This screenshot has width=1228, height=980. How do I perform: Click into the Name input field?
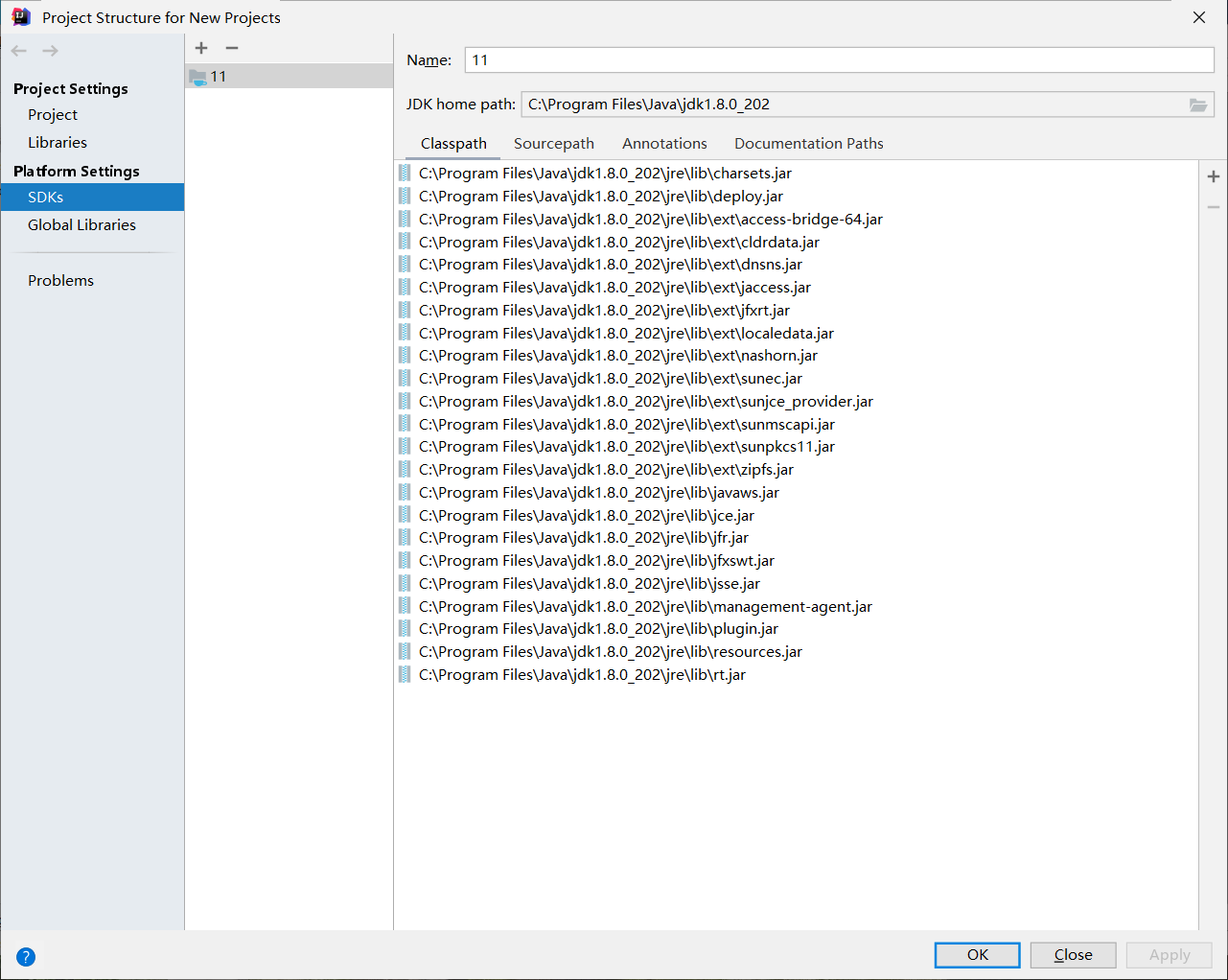tap(840, 60)
